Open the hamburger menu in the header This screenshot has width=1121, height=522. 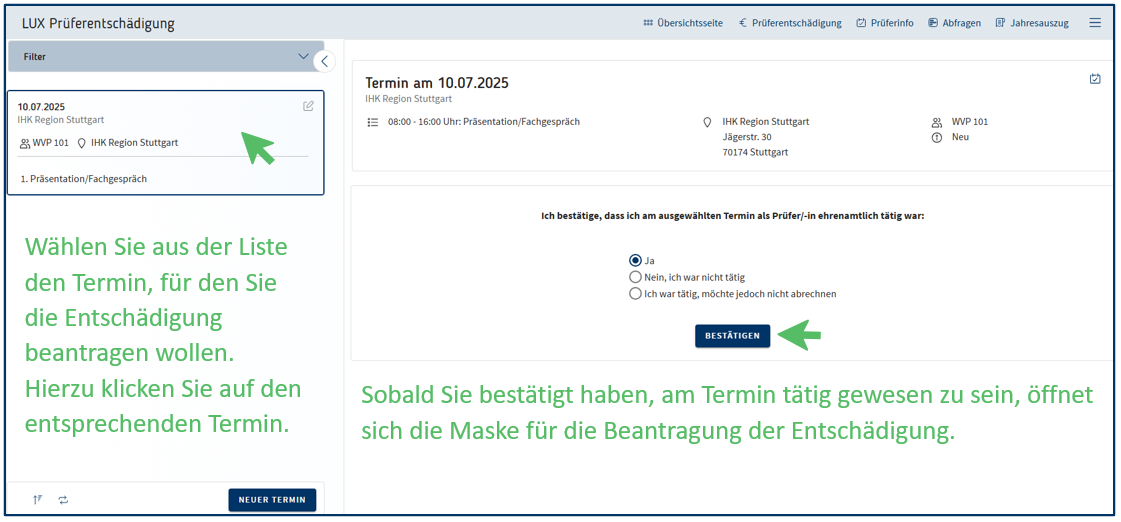[x=1095, y=23]
